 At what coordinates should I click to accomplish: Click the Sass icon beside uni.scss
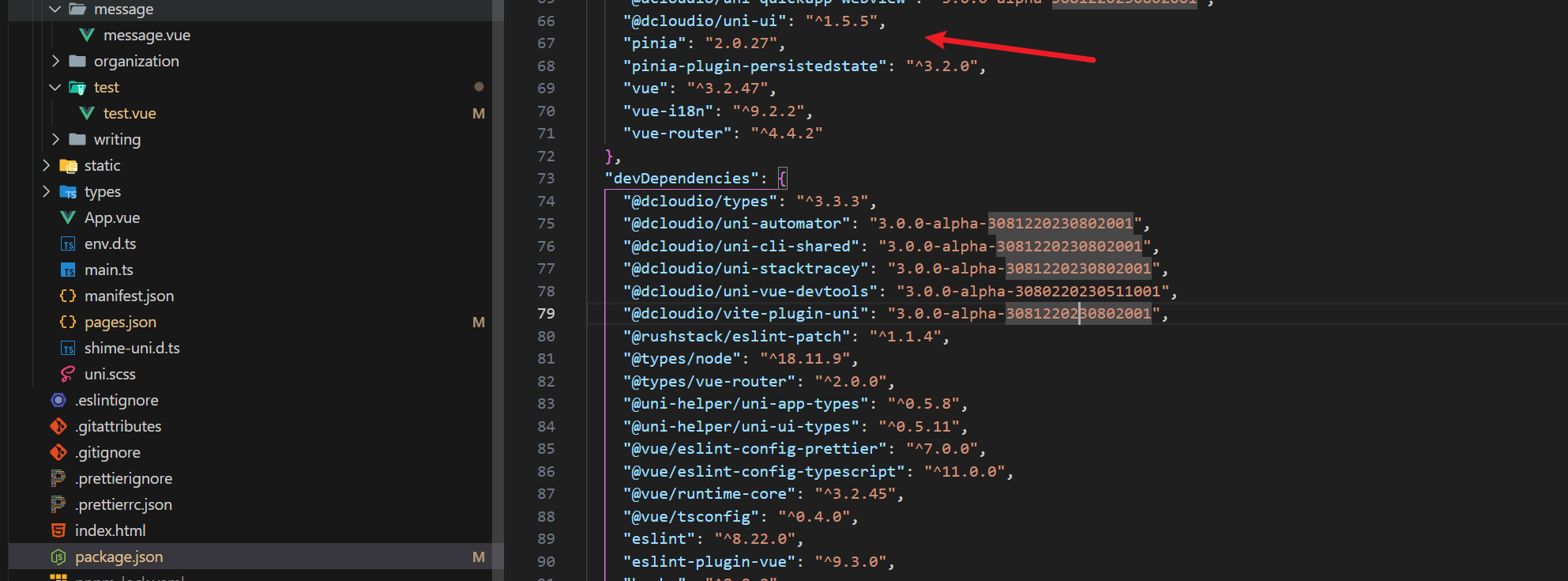(x=68, y=374)
